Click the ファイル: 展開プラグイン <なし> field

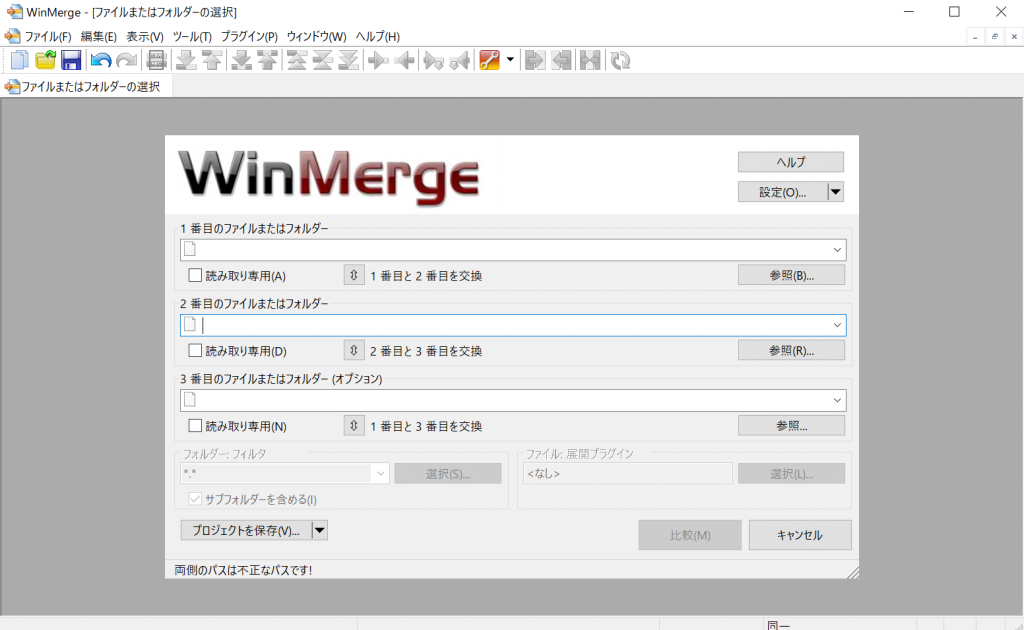pyautogui.click(x=628, y=473)
